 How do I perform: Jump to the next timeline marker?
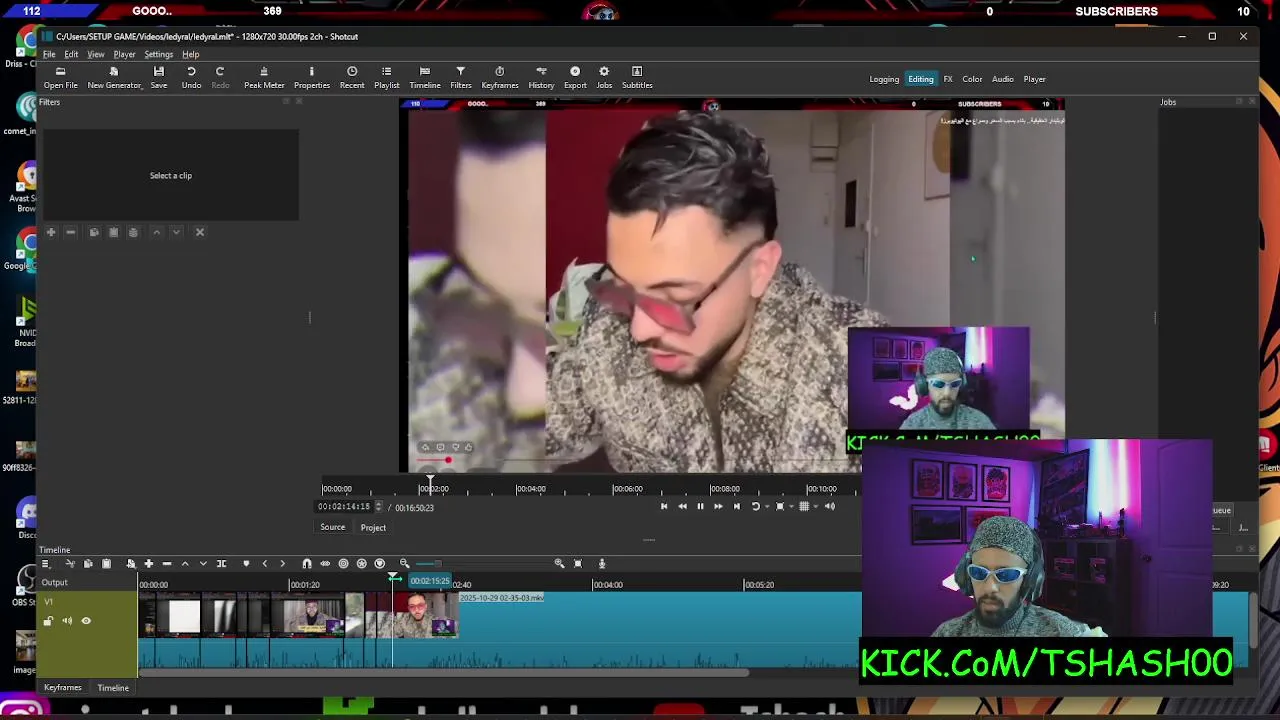pos(282,564)
